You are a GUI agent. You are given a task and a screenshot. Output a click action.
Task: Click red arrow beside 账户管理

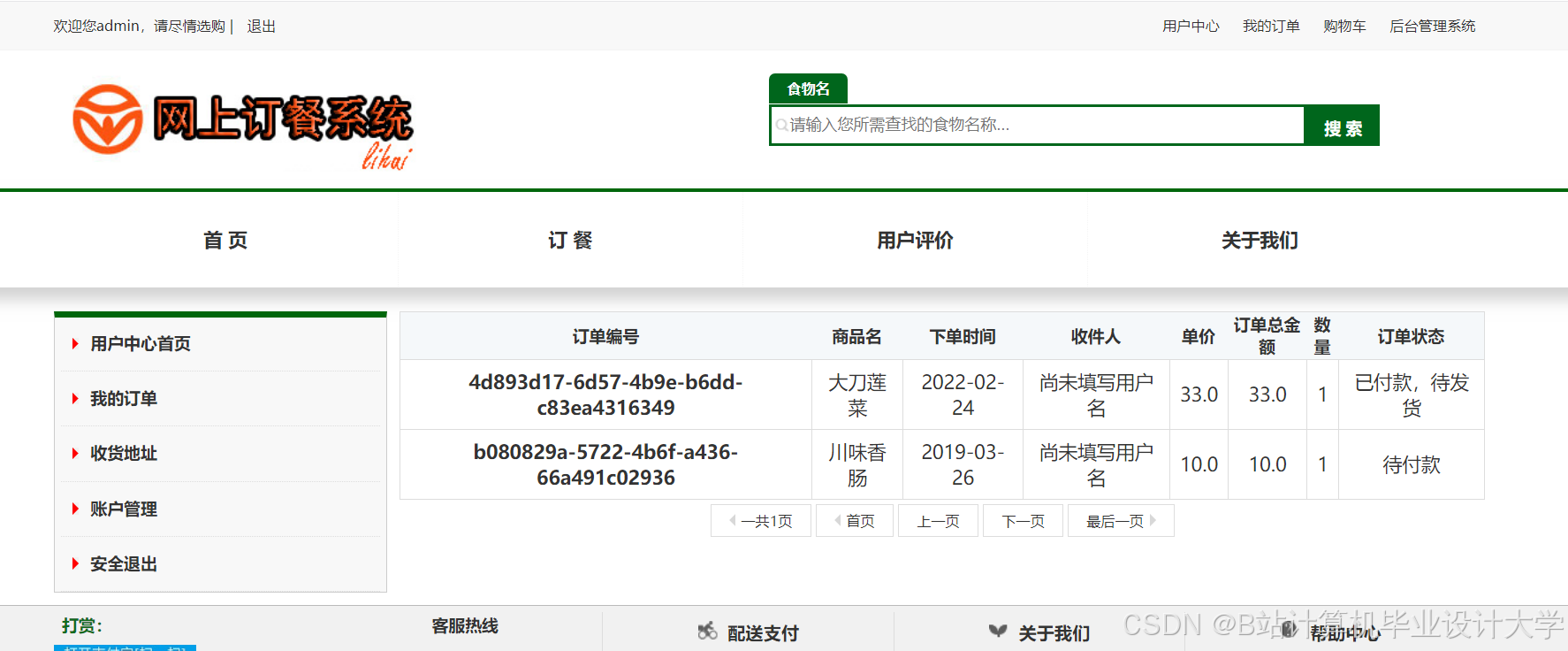coord(75,509)
